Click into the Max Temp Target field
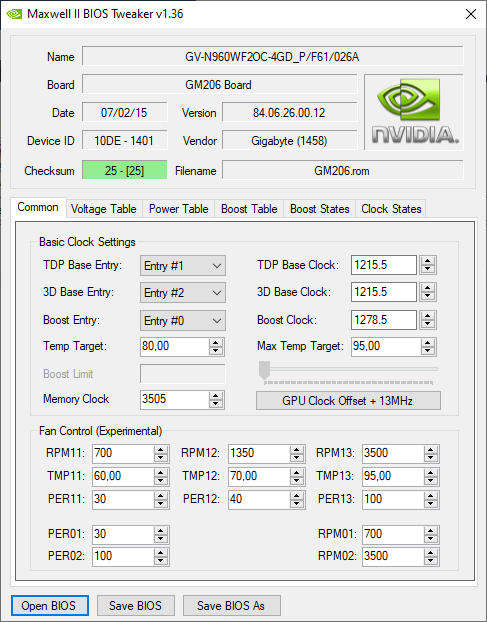 click(386, 346)
